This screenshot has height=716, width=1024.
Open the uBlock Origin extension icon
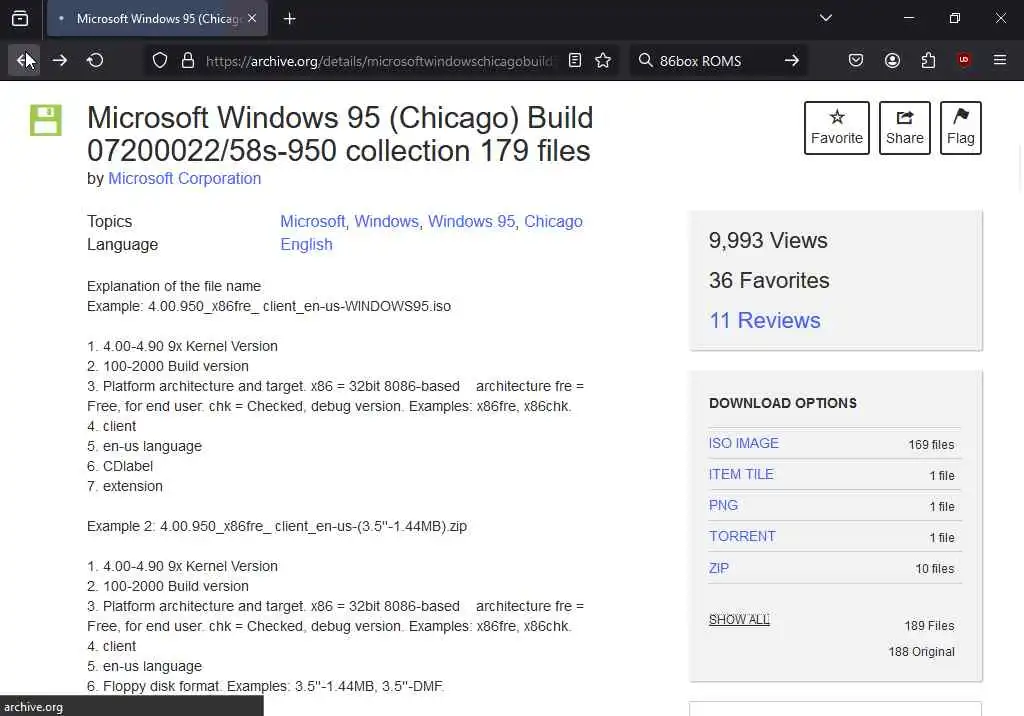click(x=964, y=61)
